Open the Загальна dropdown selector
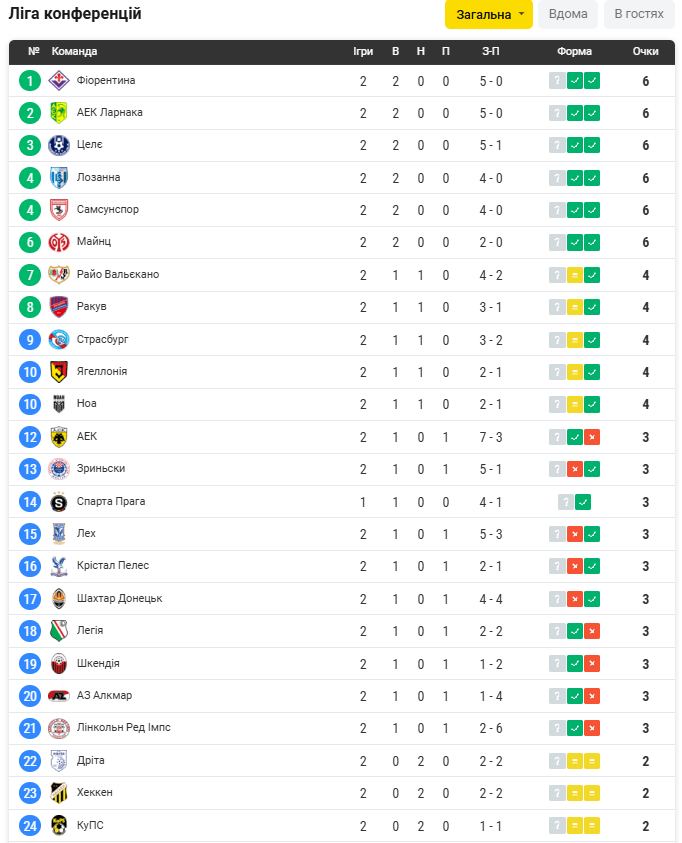The height and width of the screenshot is (843, 682). click(x=489, y=14)
